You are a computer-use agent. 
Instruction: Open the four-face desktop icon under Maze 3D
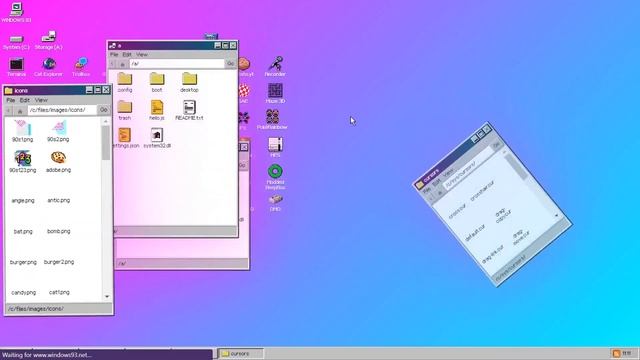click(272, 117)
